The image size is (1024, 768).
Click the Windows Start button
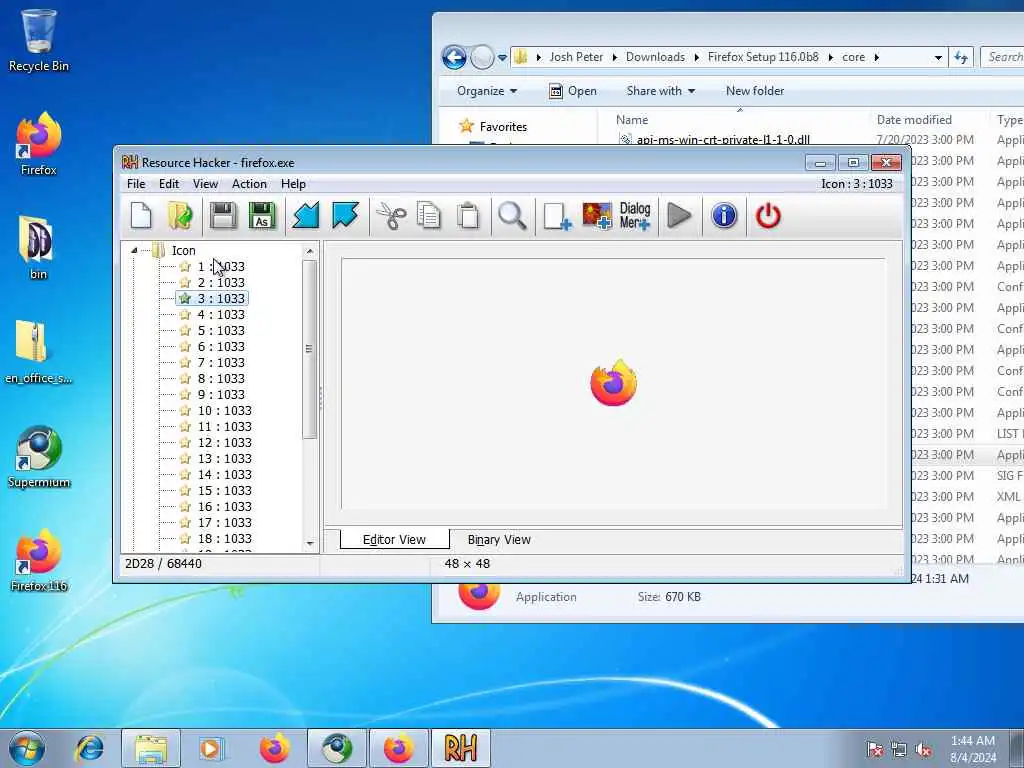point(27,748)
